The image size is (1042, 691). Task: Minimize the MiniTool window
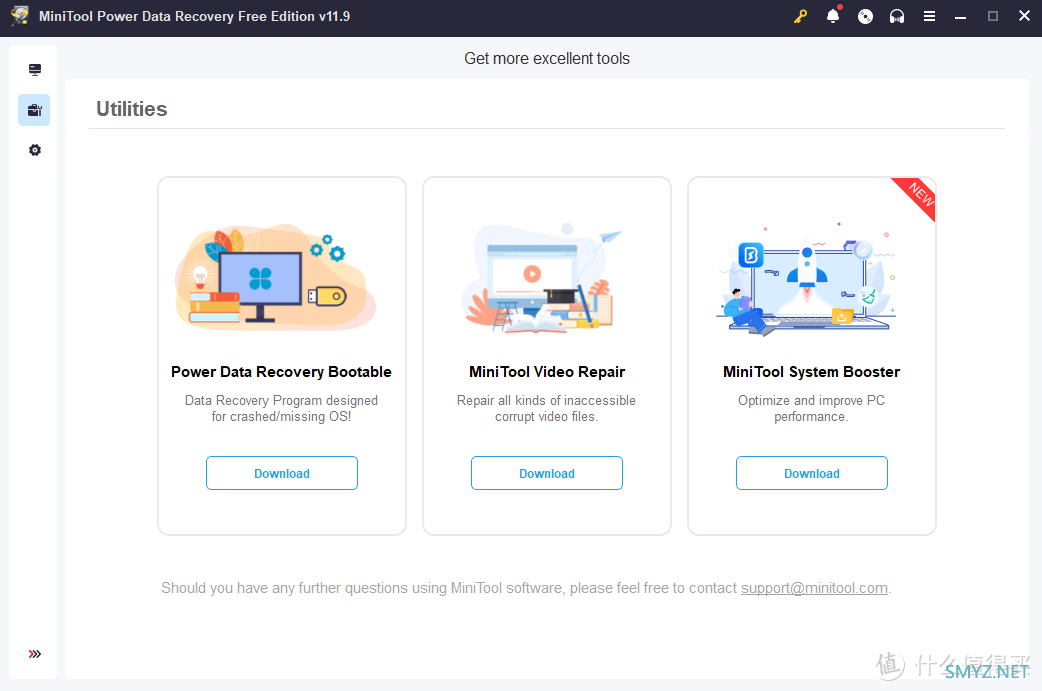click(x=960, y=17)
